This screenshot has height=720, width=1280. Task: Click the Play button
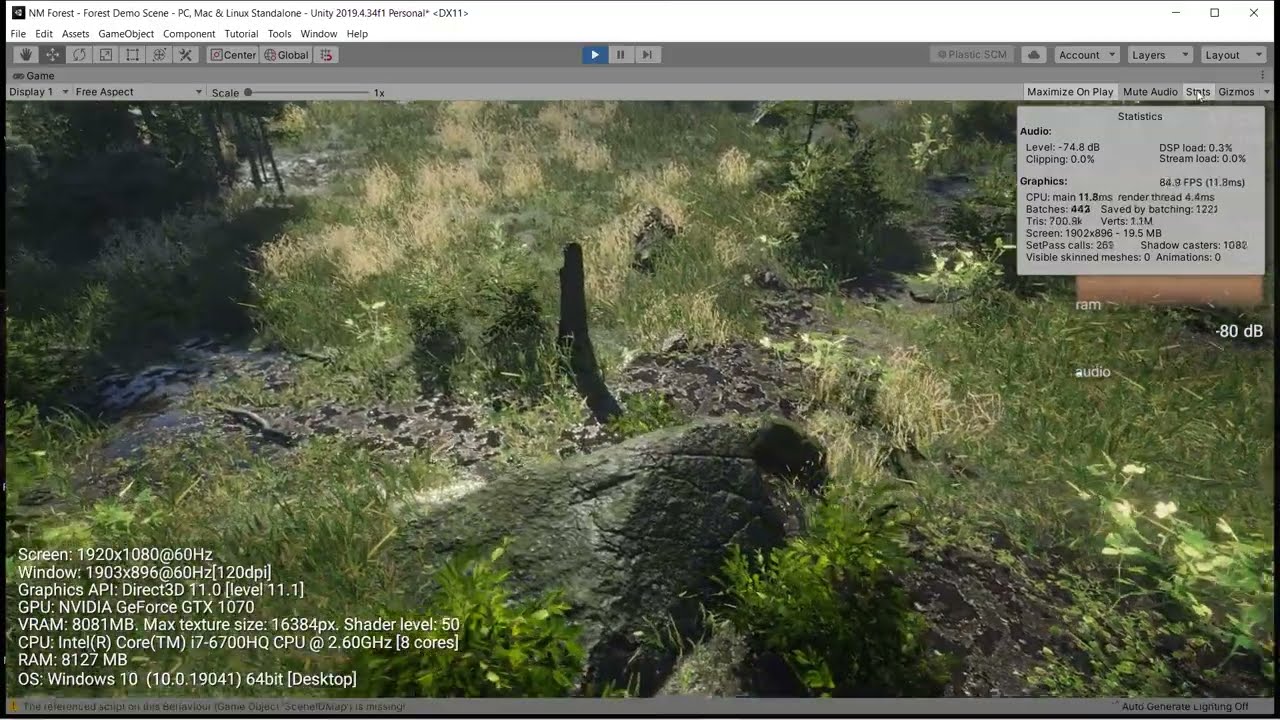click(x=594, y=55)
